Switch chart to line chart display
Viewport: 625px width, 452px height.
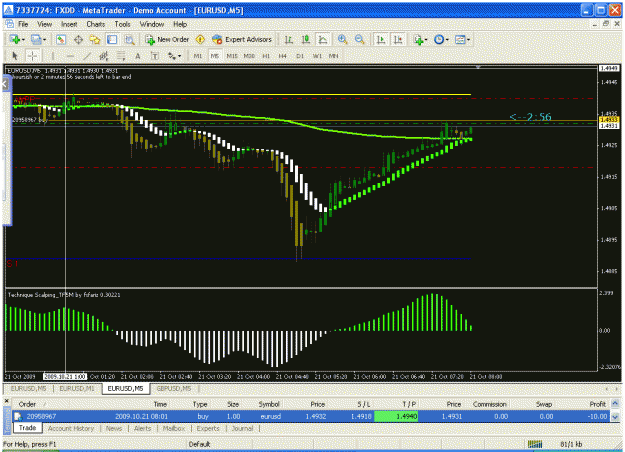323,39
